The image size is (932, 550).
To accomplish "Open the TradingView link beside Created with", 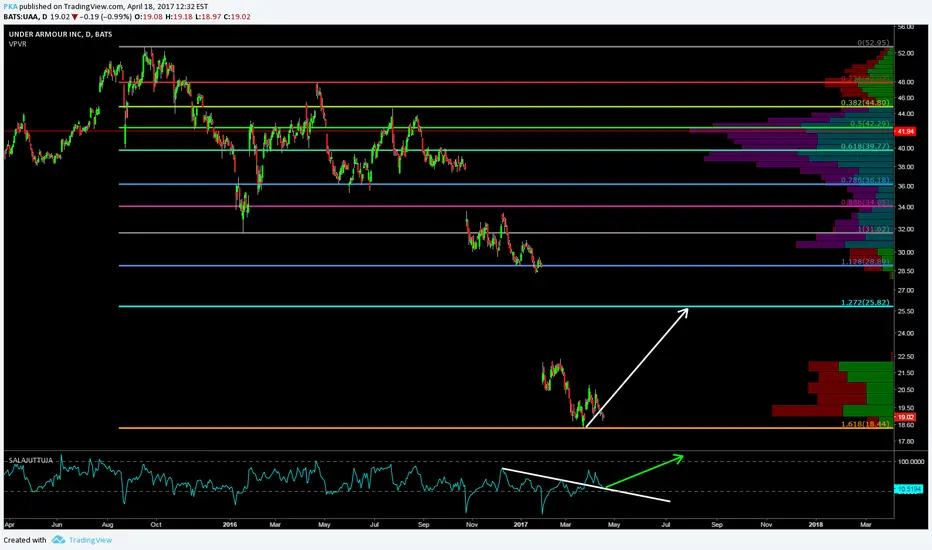I will pos(90,540).
